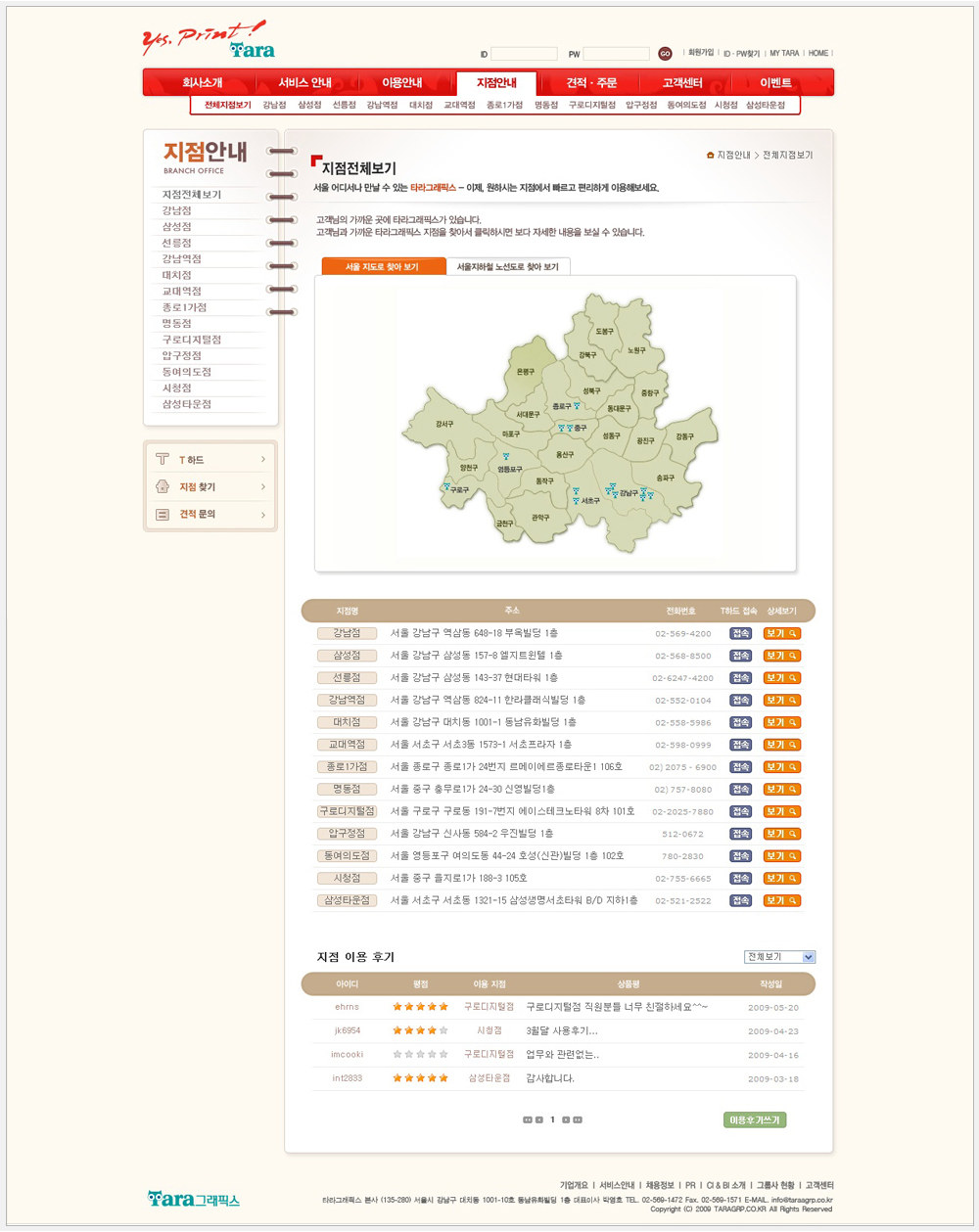Image resolution: width=979 pixels, height=1232 pixels.
Task: Click the ID input field
Action: click(524, 54)
